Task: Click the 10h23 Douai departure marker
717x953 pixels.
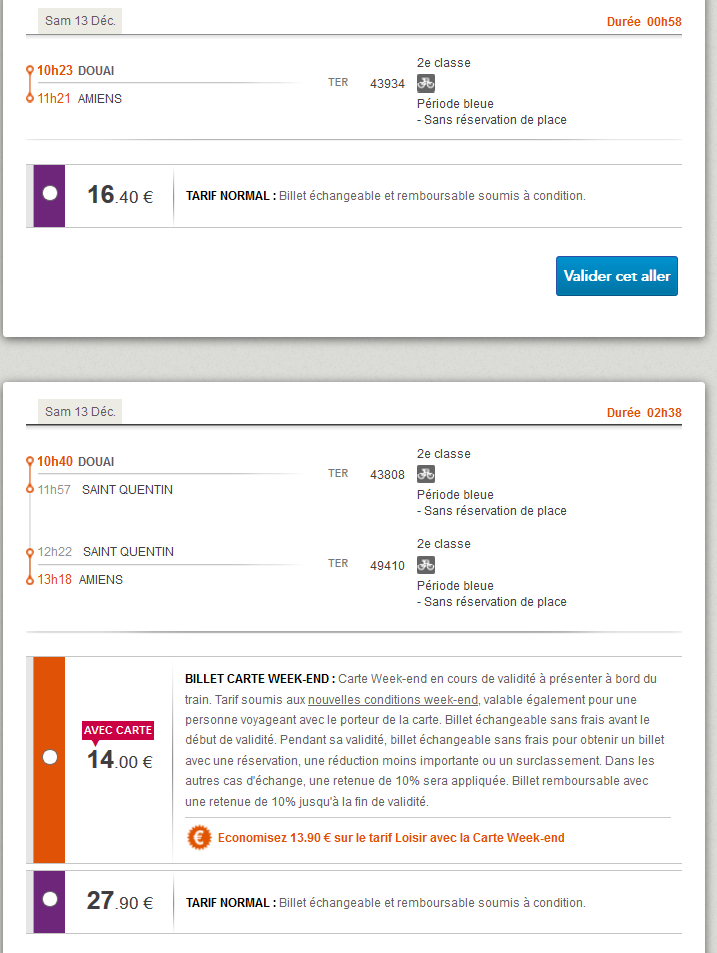Action: tap(30, 71)
